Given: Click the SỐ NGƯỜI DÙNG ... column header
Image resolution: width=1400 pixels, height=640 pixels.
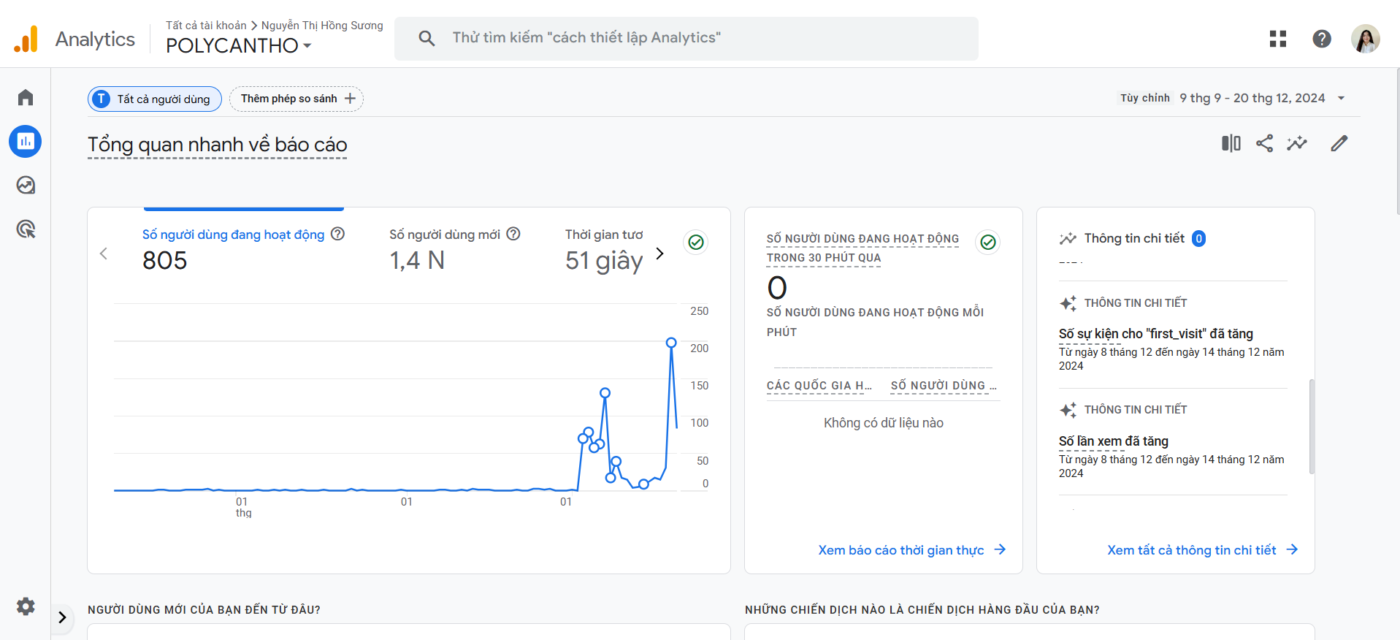Looking at the screenshot, I should click(x=944, y=386).
